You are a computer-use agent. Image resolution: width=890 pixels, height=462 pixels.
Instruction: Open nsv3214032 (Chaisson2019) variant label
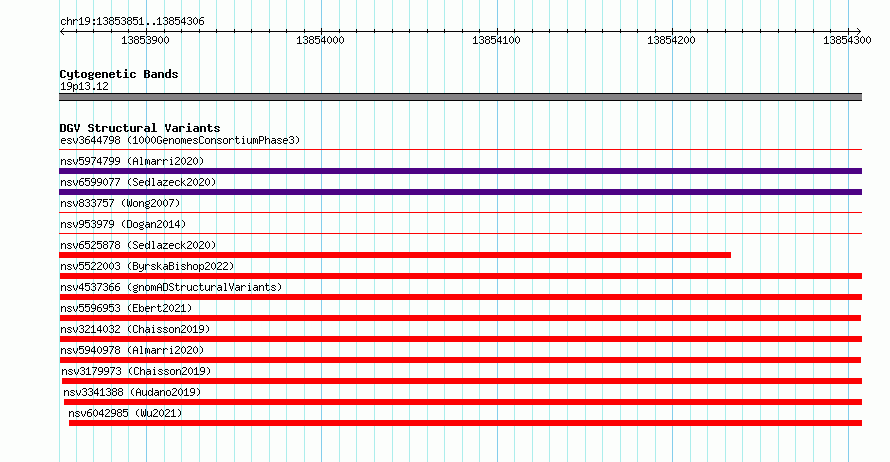click(x=135, y=329)
